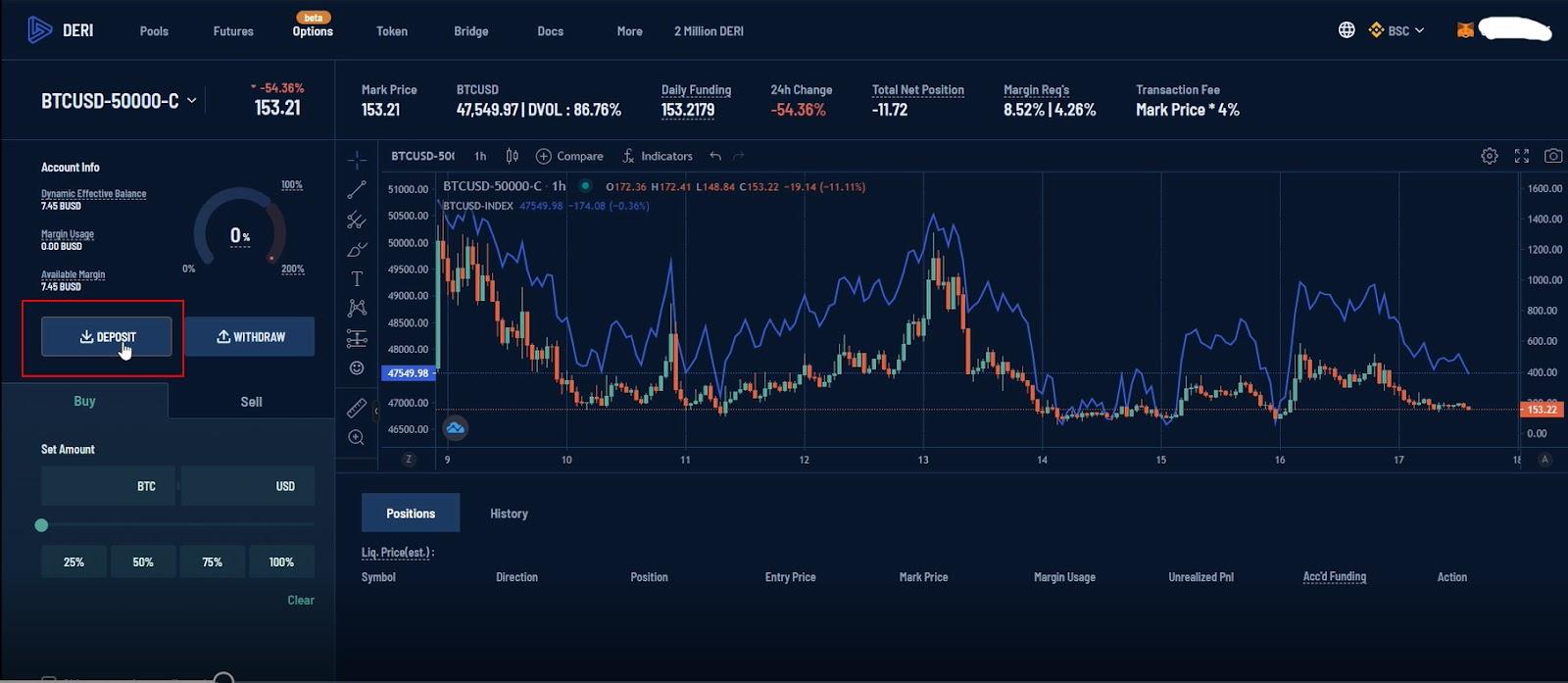Screen dimensions: 1568x683
Task: Click the TradingView cloud logo on chart
Action: pyautogui.click(x=455, y=427)
